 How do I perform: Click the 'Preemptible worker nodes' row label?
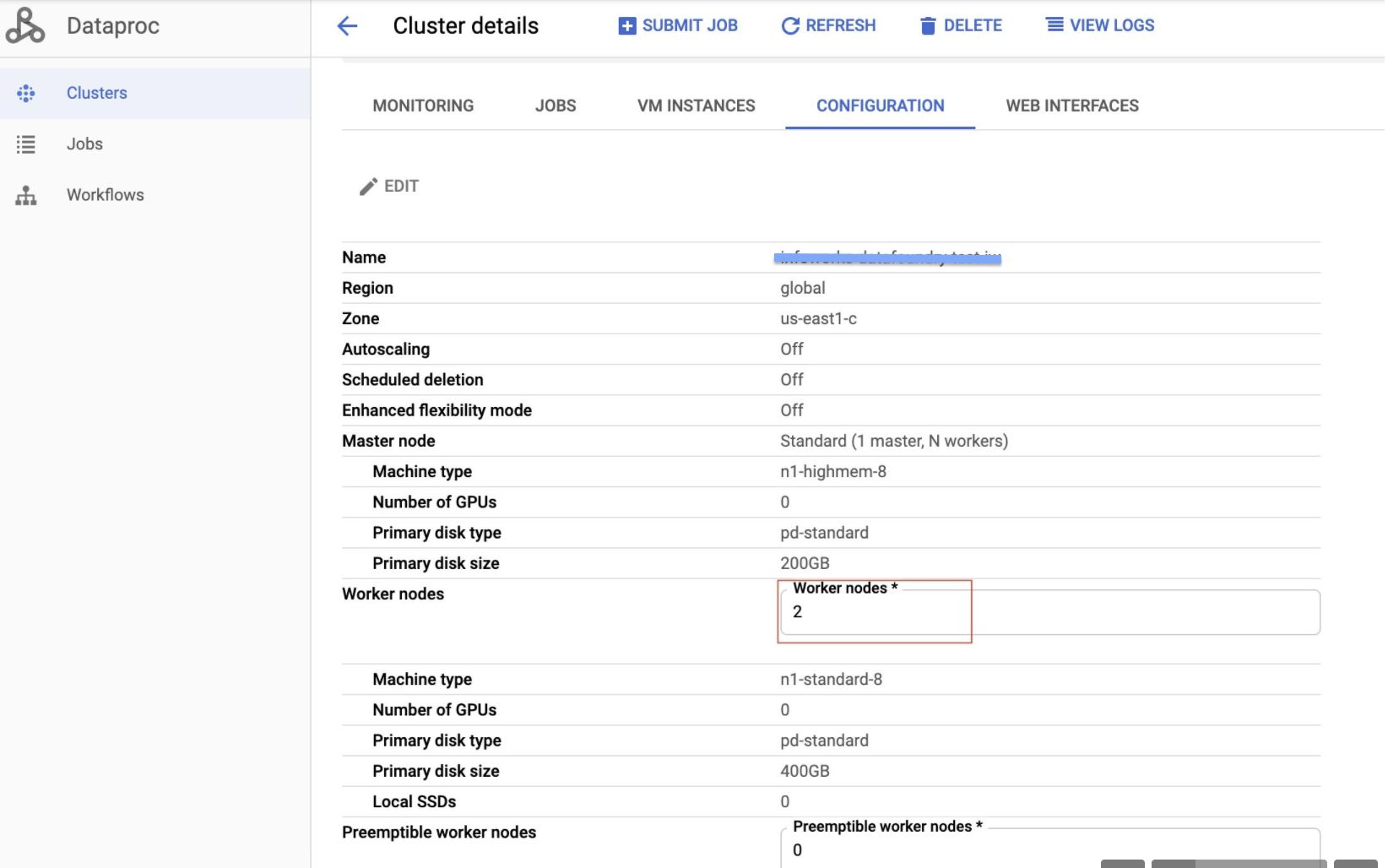[439, 833]
